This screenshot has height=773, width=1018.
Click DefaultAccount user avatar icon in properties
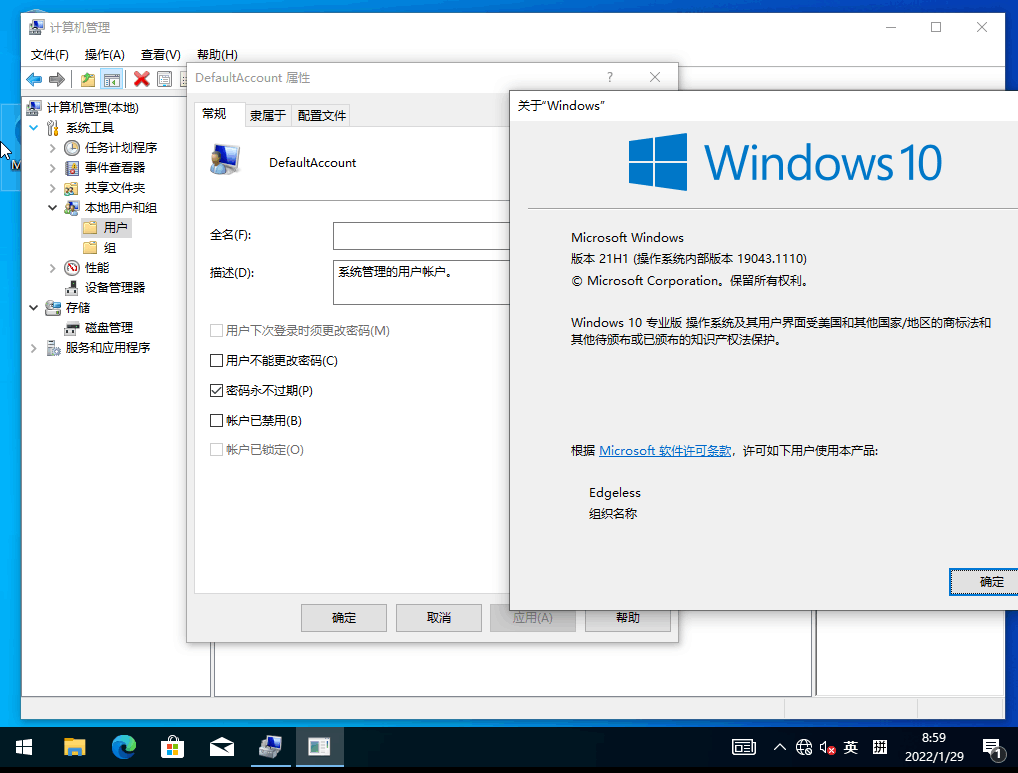click(x=225, y=160)
